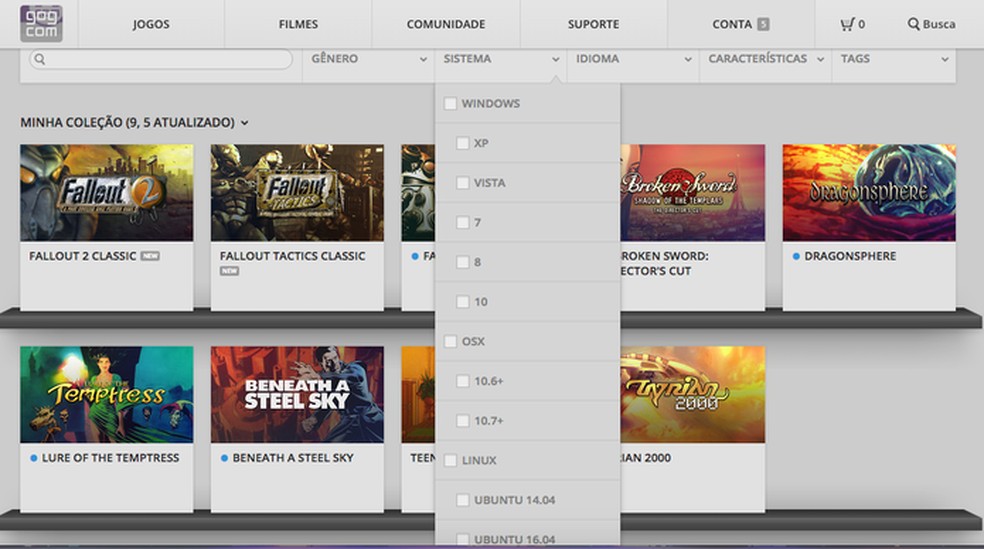Click Beneath a Steel Sky title link
The image size is (984, 549).
tap(292, 458)
